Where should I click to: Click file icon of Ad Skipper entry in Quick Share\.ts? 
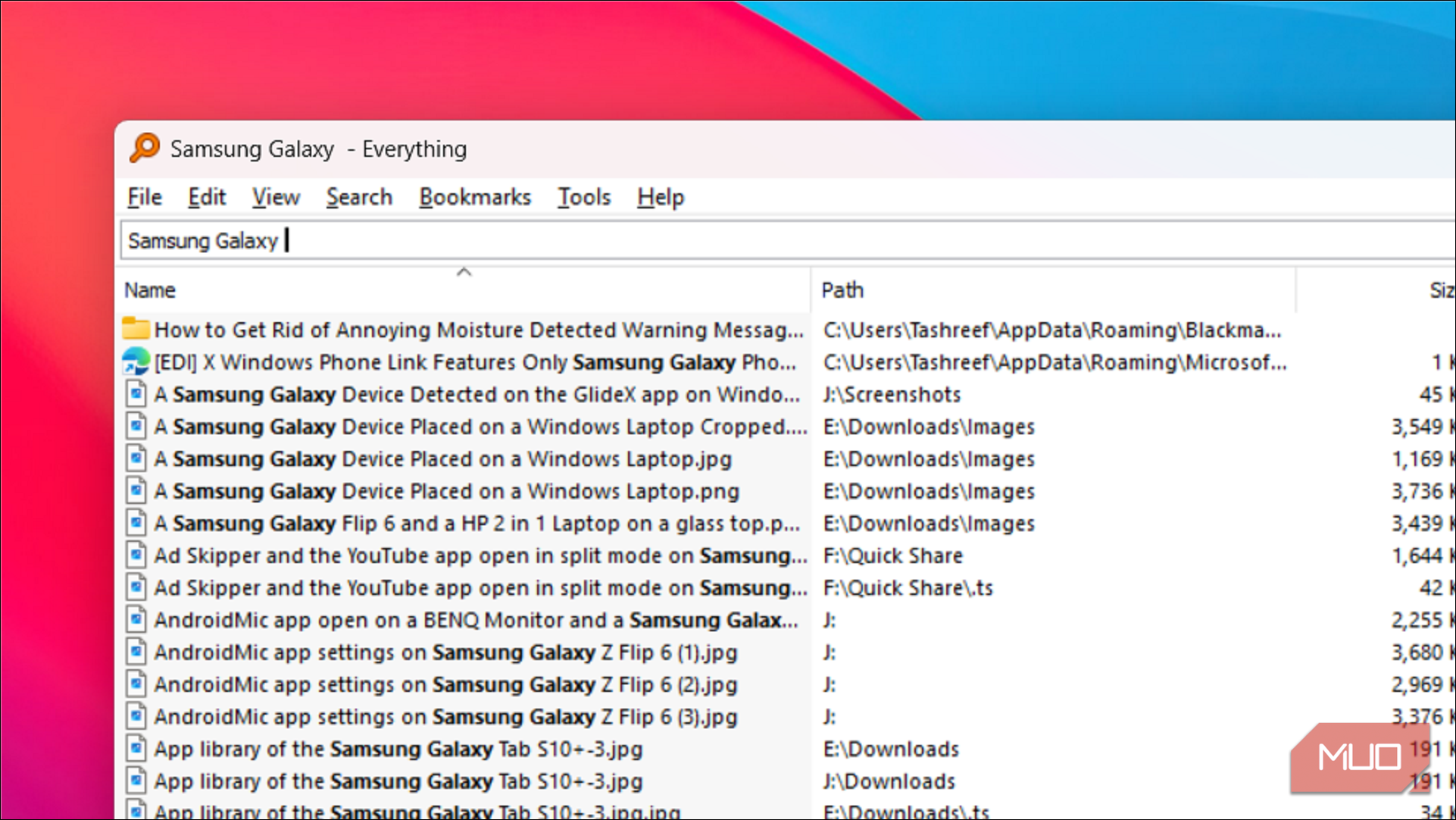(x=136, y=587)
